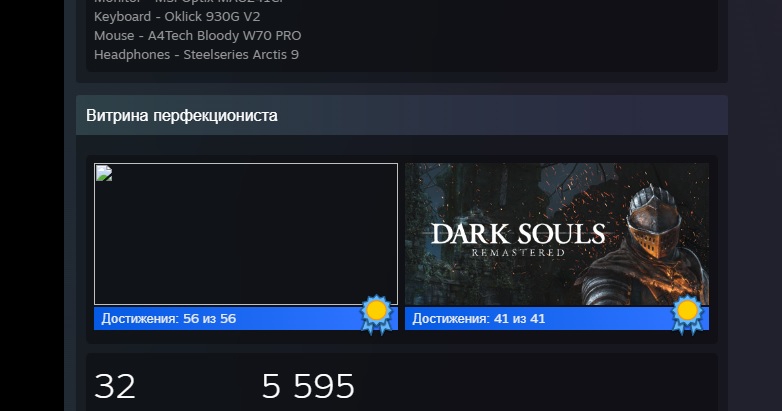Click the Dark Souls title text on banner
Screen dimensions: 782x411
[518, 234]
